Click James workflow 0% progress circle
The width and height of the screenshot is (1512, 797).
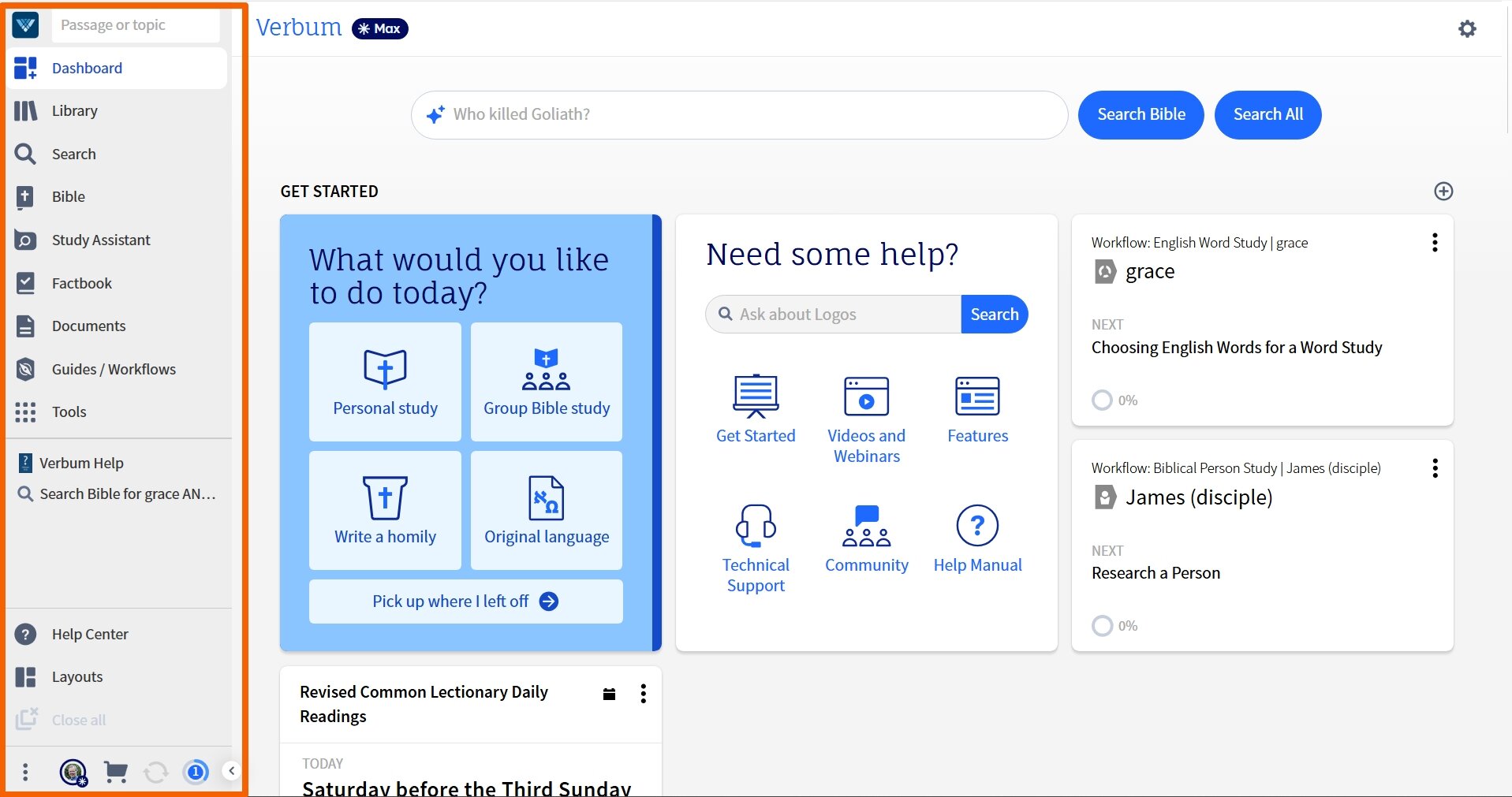coord(1102,626)
